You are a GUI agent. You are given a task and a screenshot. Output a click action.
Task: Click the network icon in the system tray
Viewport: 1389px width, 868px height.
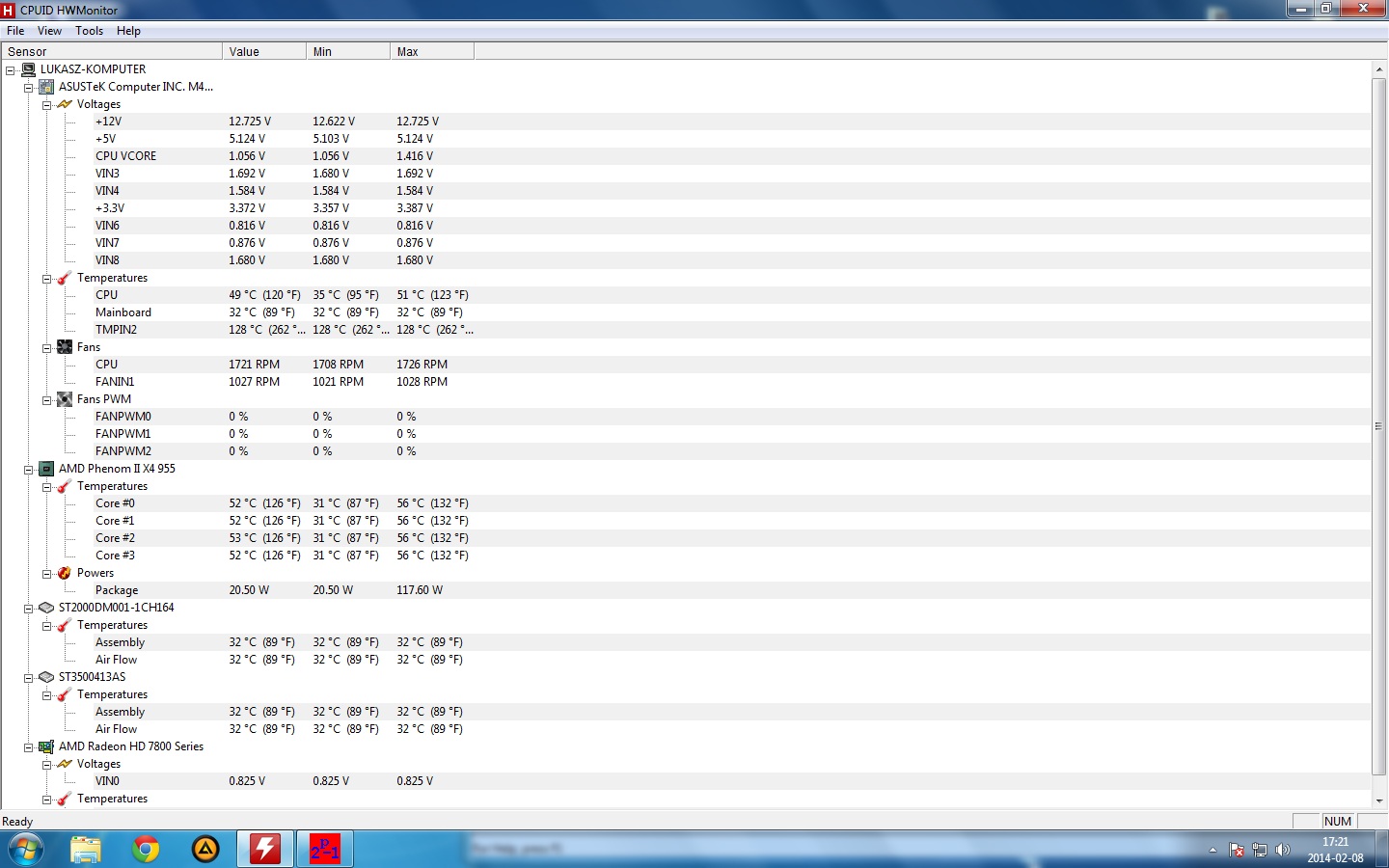point(1260,850)
